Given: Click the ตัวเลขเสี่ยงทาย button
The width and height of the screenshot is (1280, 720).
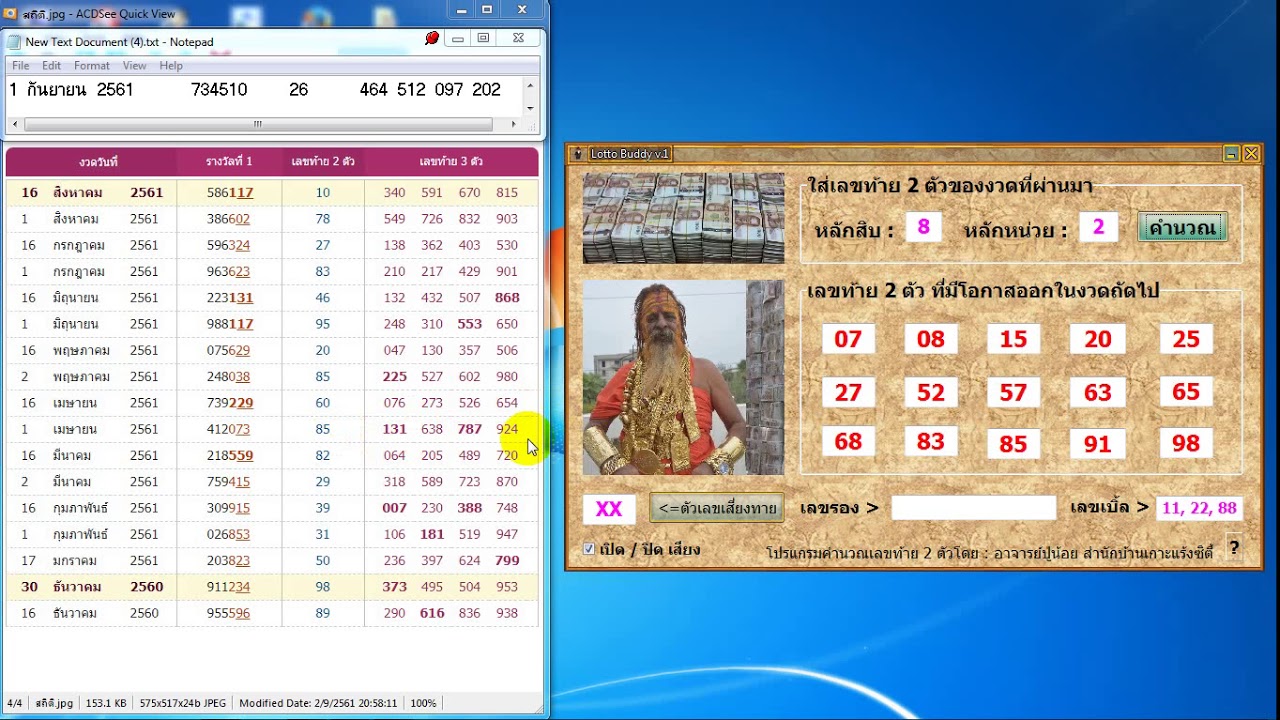Looking at the screenshot, I should coord(717,508).
